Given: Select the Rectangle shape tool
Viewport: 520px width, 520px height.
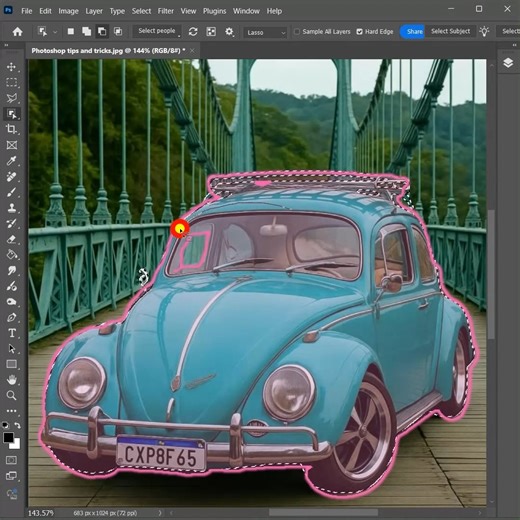Looking at the screenshot, I should (11, 364).
